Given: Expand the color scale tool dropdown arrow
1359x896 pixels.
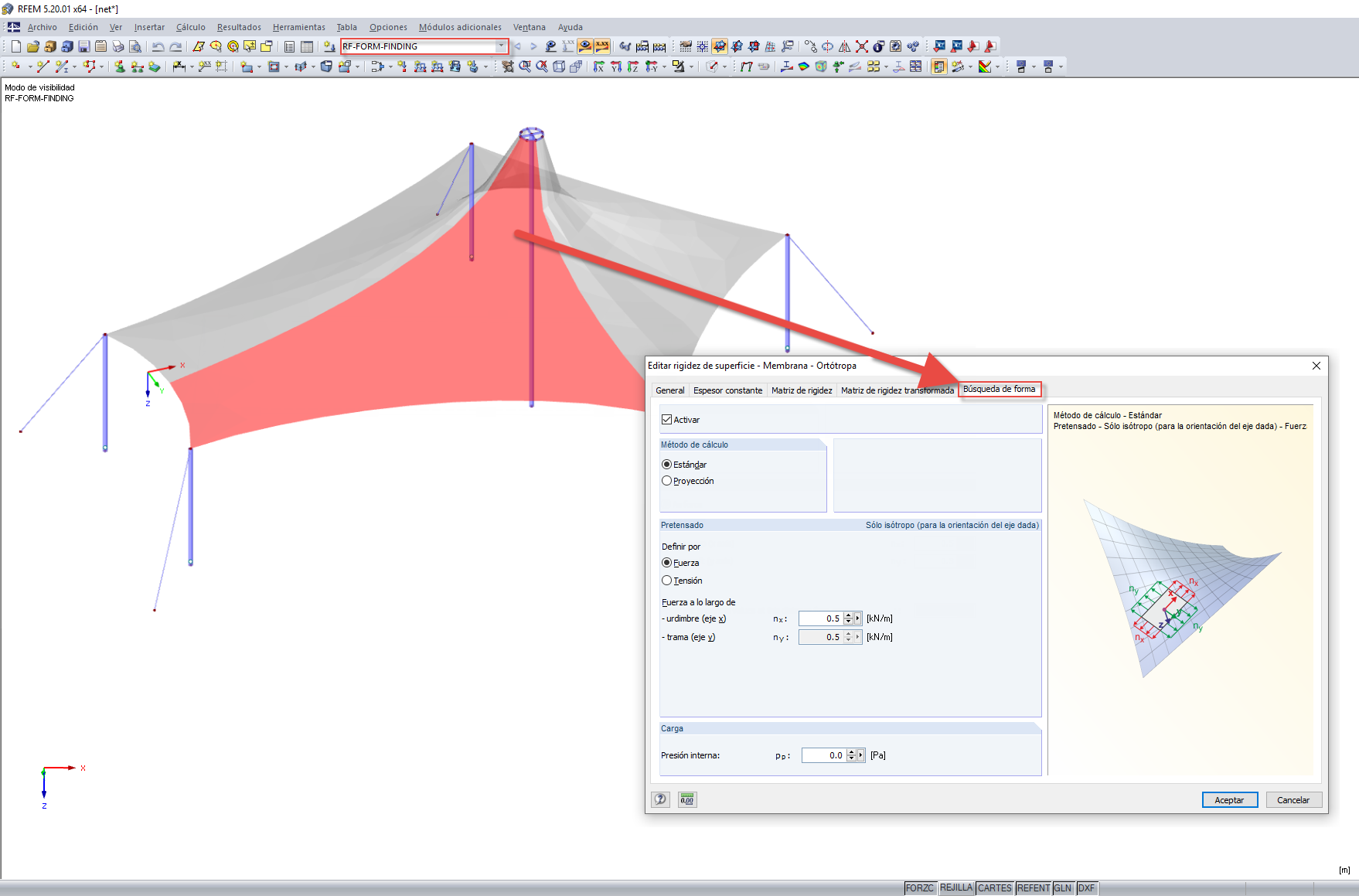Looking at the screenshot, I should point(997,66).
